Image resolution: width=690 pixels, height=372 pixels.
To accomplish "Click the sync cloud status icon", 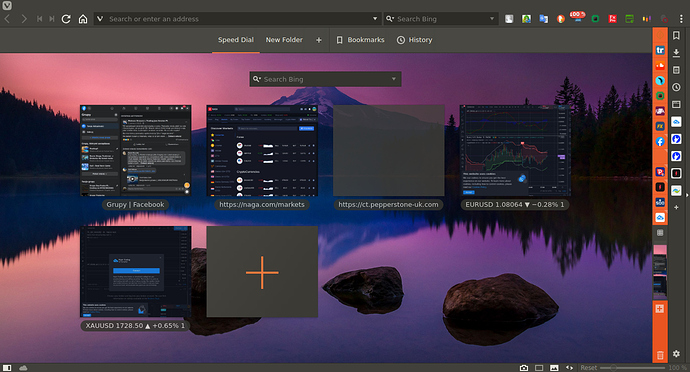I will (x=23, y=368).
